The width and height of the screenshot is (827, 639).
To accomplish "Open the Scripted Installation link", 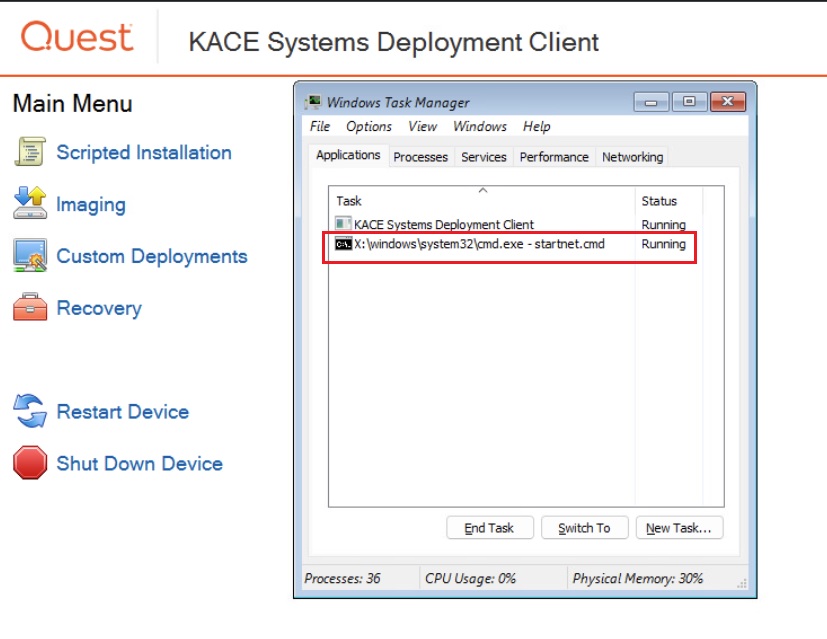I will (144, 152).
